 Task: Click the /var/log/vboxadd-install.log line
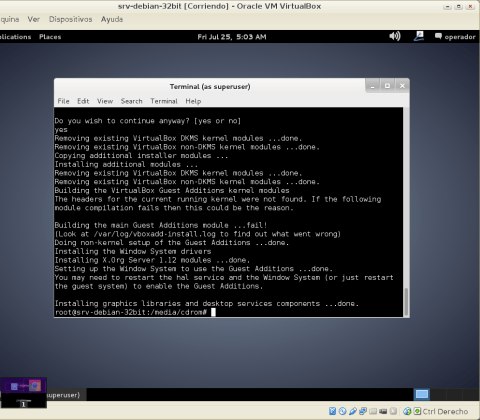point(198,234)
